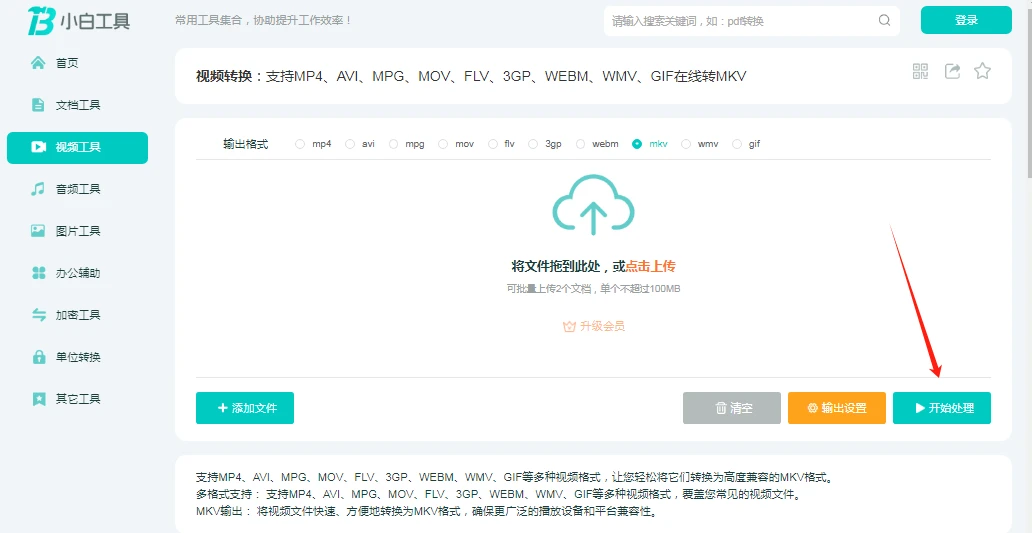Click the four-leaf icon beside 办公辅助
The width and height of the screenshot is (1032, 533).
tap(38, 273)
